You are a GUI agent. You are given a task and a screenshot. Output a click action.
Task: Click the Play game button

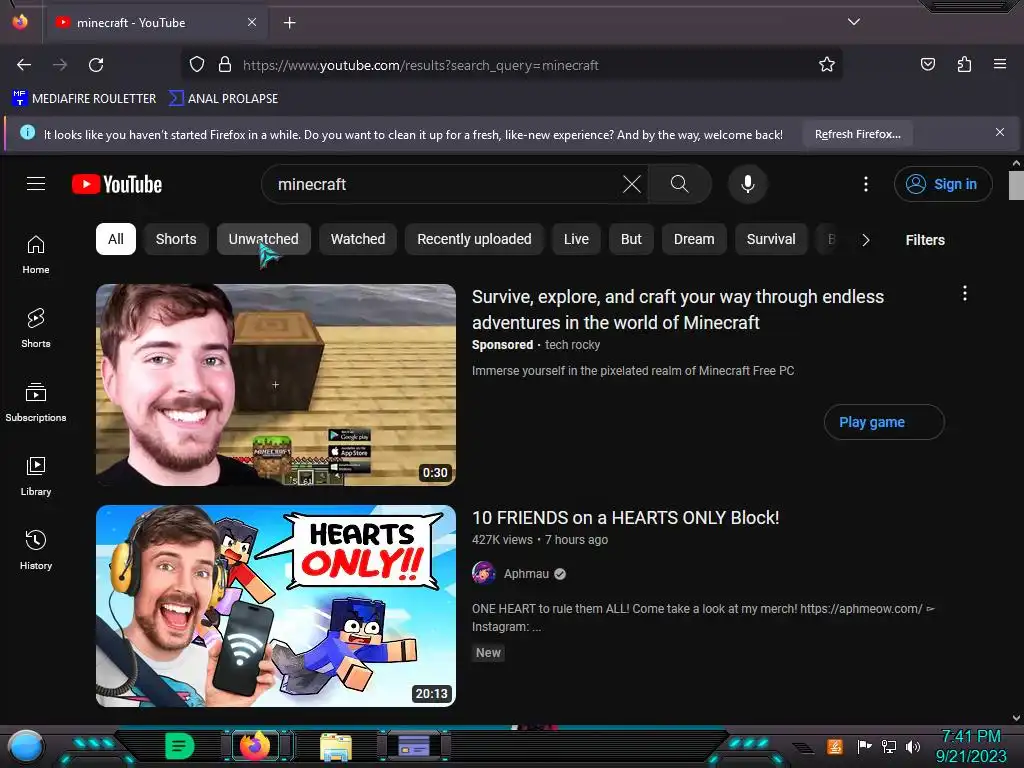[x=884, y=422]
